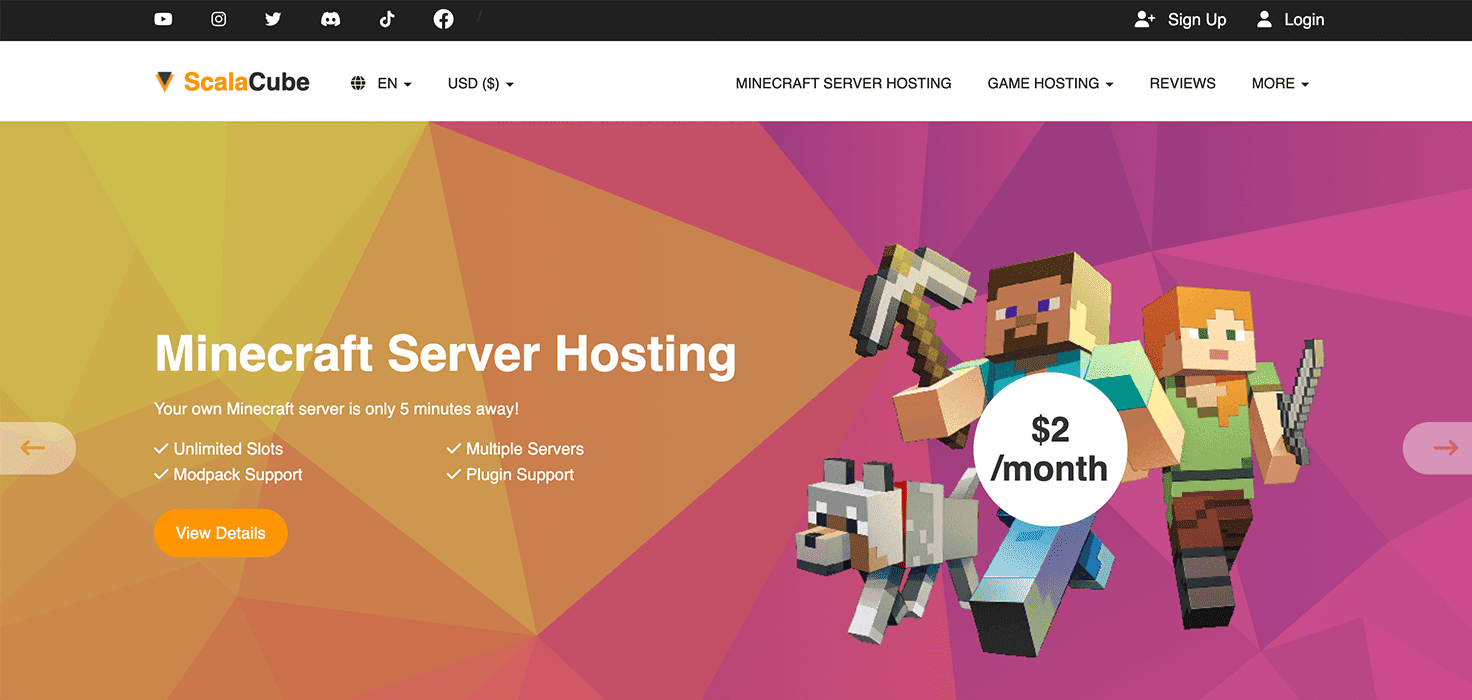Image resolution: width=1472 pixels, height=700 pixels.
Task: Go to the REVIEWS section
Action: coord(1182,83)
